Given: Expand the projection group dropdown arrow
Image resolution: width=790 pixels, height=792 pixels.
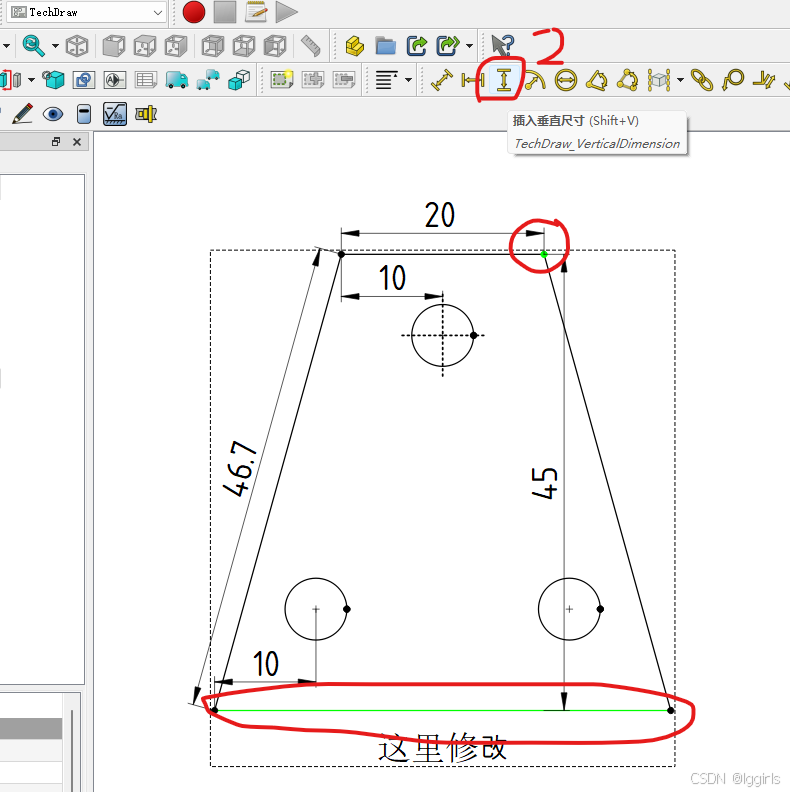Looking at the screenshot, I should click(x=31, y=80).
